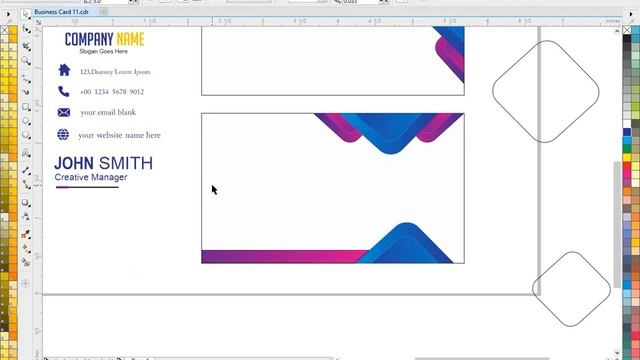Image resolution: width=640 pixels, height=360 pixels.
Task: Select the lower rounded diamond outline shape
Action: (571, 289)
